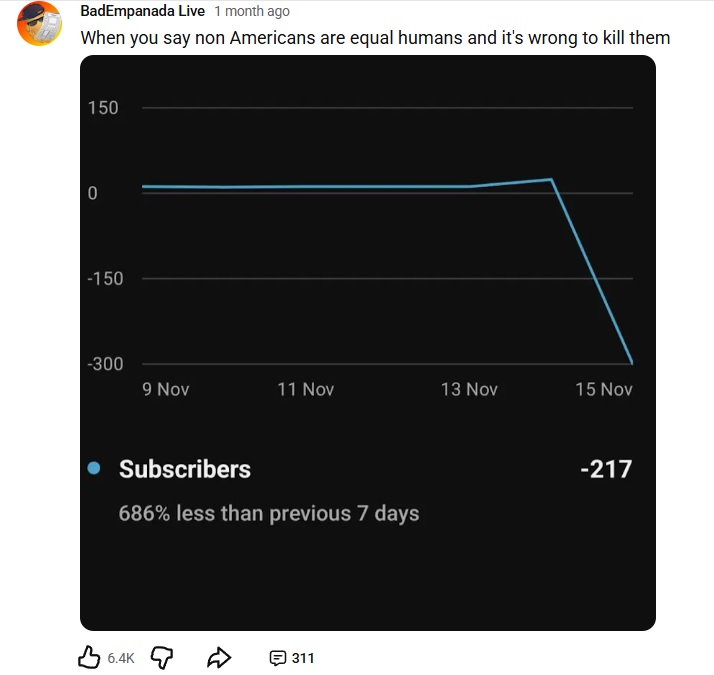The image size is (714, 675).
Task: Click the -217 subscriber total
Action: coord(605,469)
